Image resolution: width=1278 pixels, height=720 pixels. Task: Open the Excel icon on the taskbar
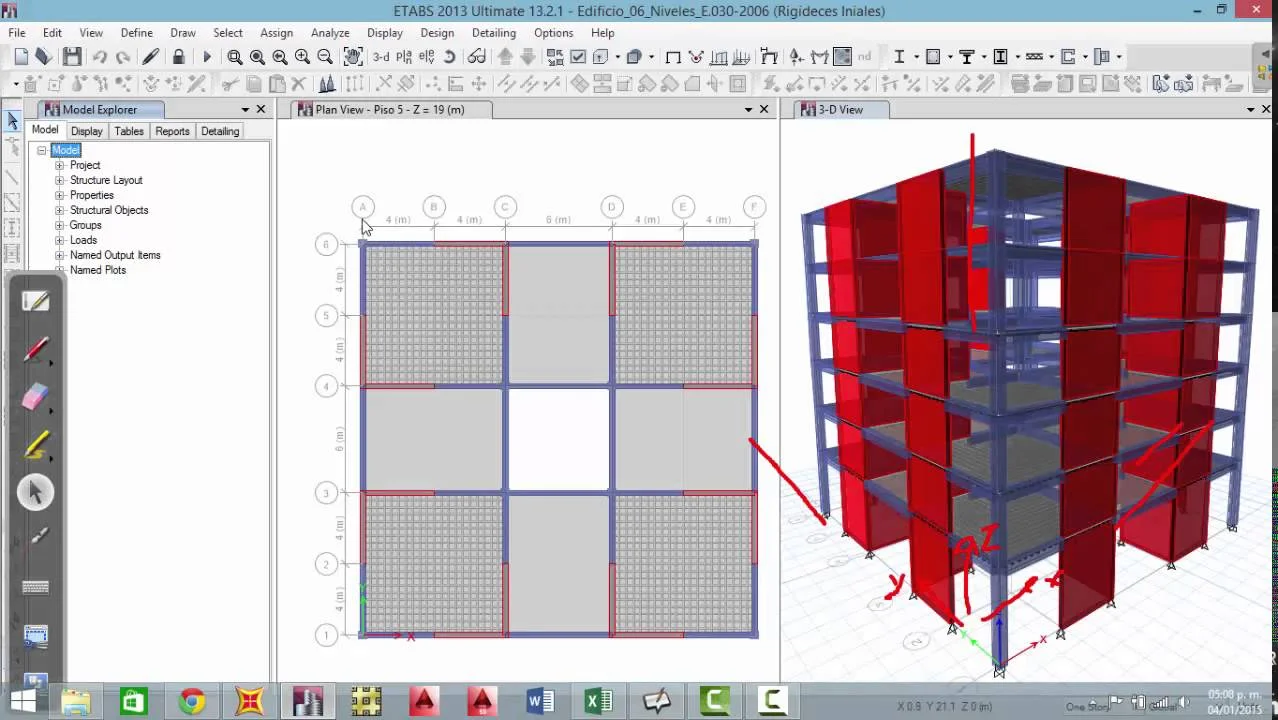[598, 702]
